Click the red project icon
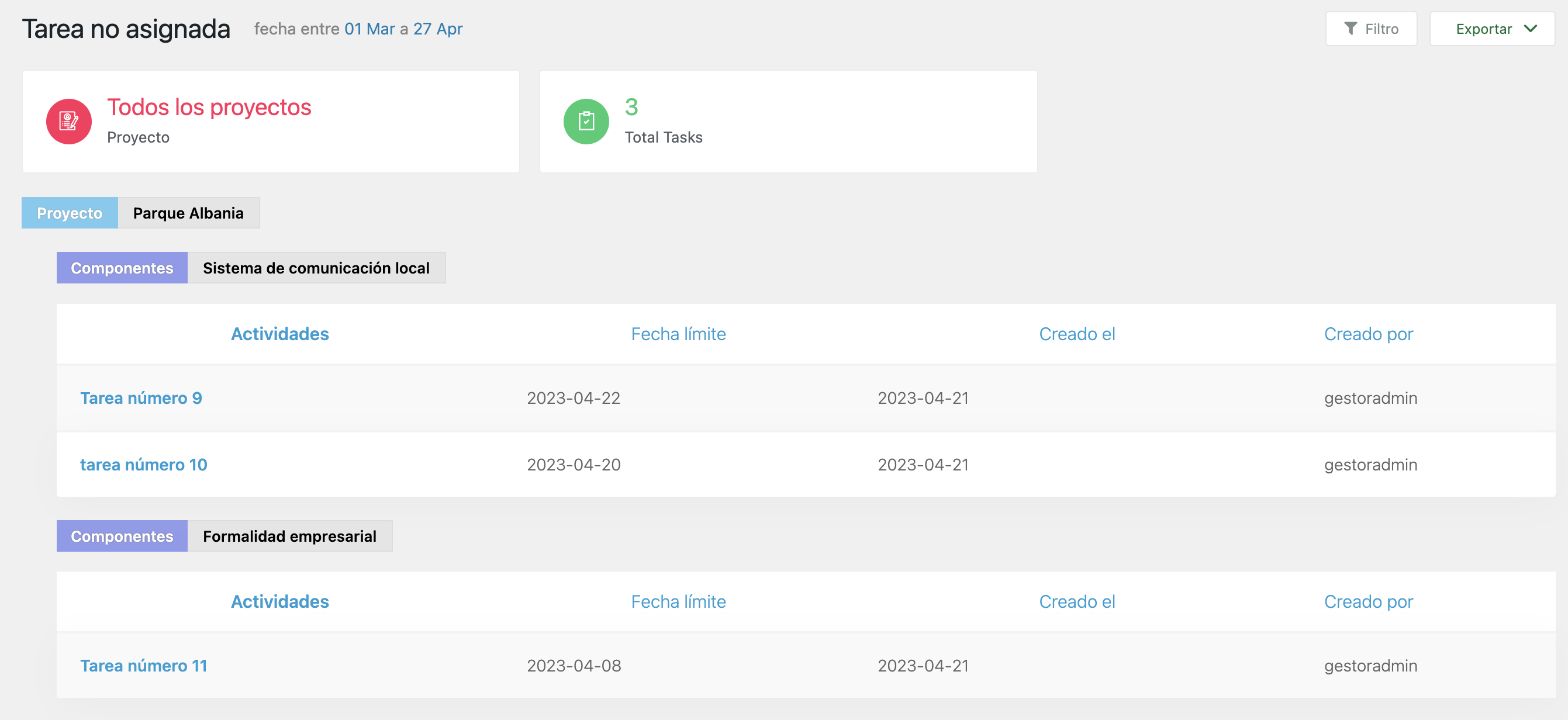The image size is (1568, 720). point(69,122)
